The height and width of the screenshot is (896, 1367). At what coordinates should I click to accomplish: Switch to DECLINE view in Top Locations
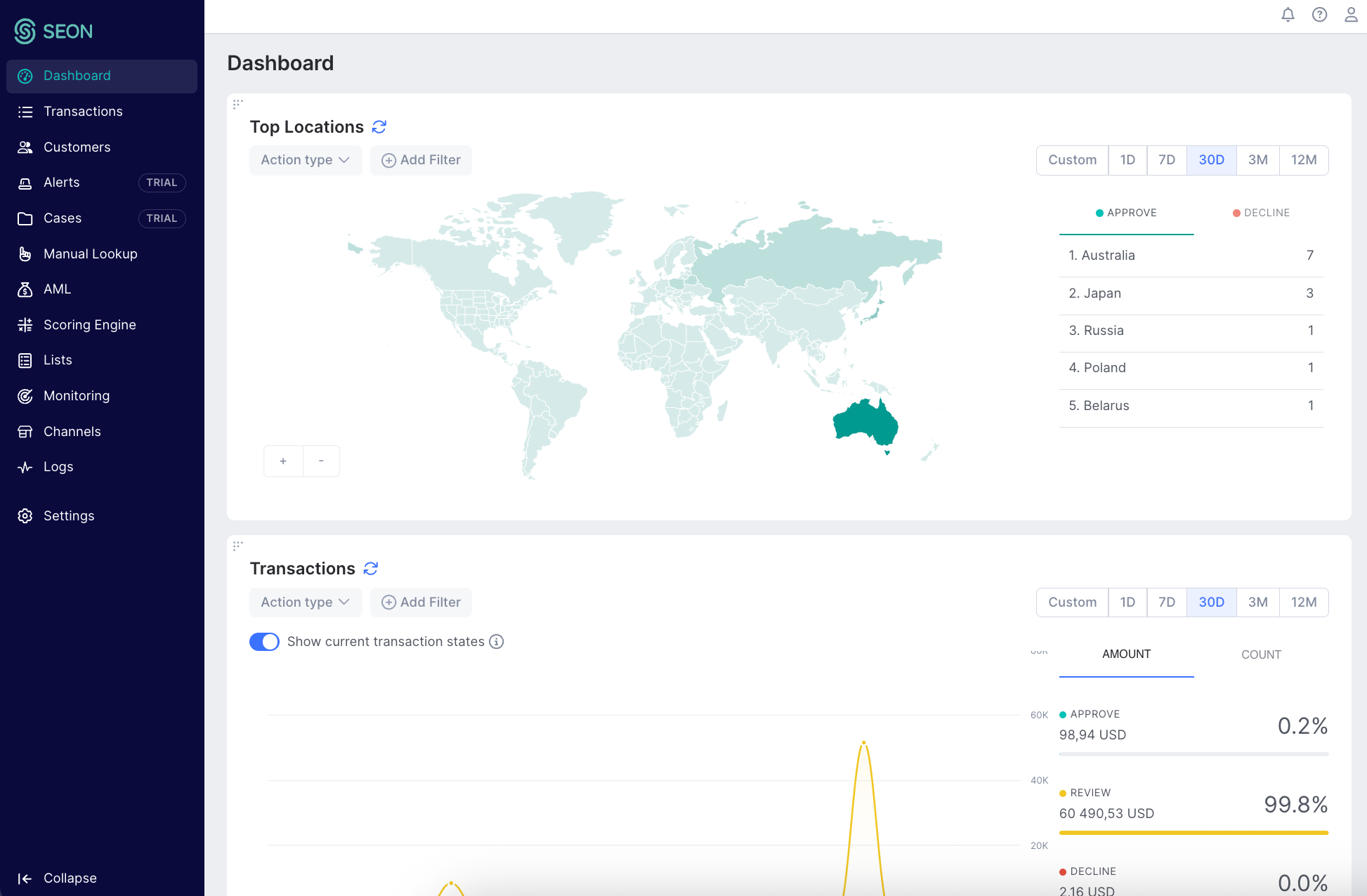[x=1261, y=213]
